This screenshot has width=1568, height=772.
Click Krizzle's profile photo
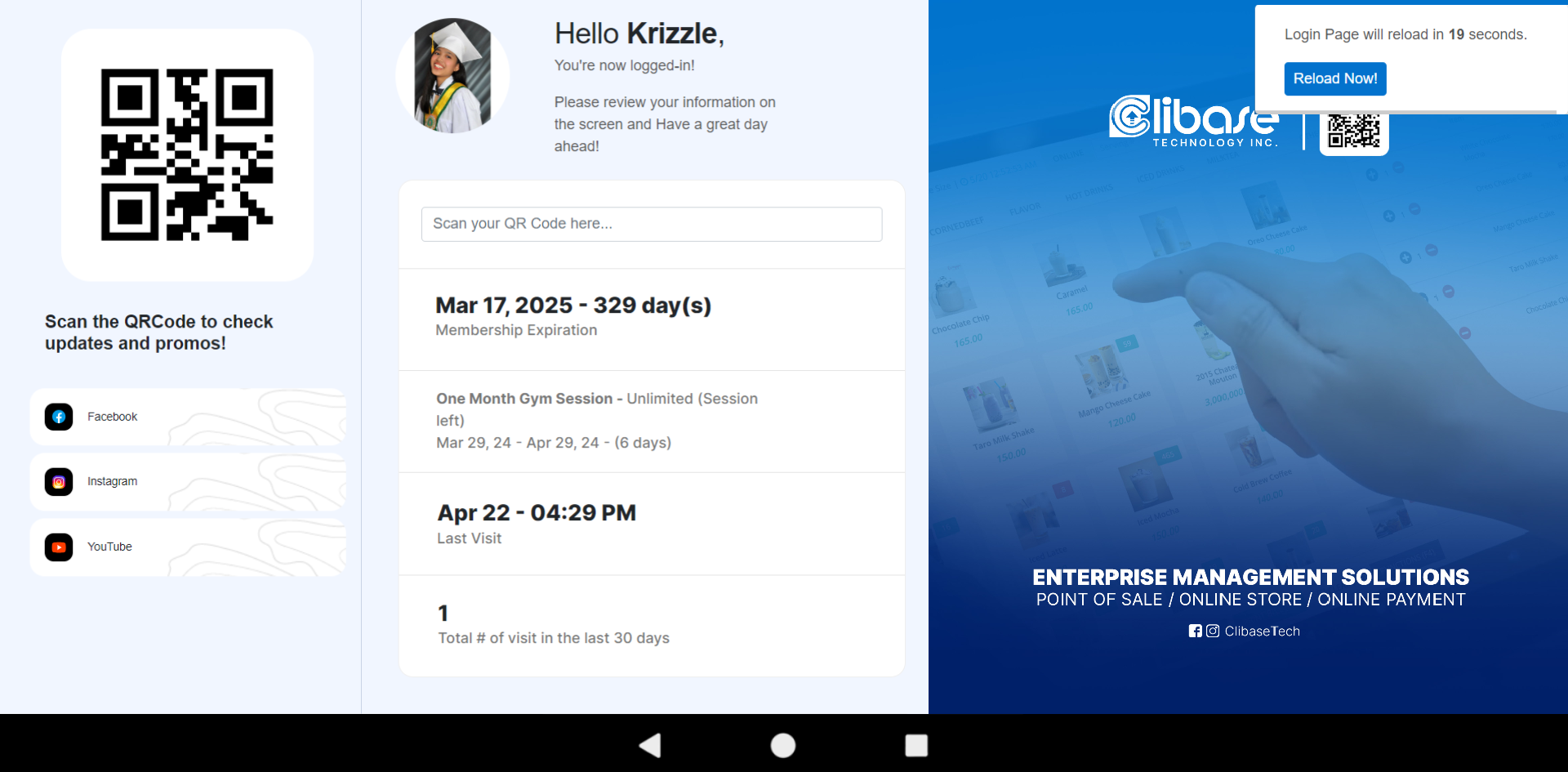pyautogui.click(x=452, y=76)
